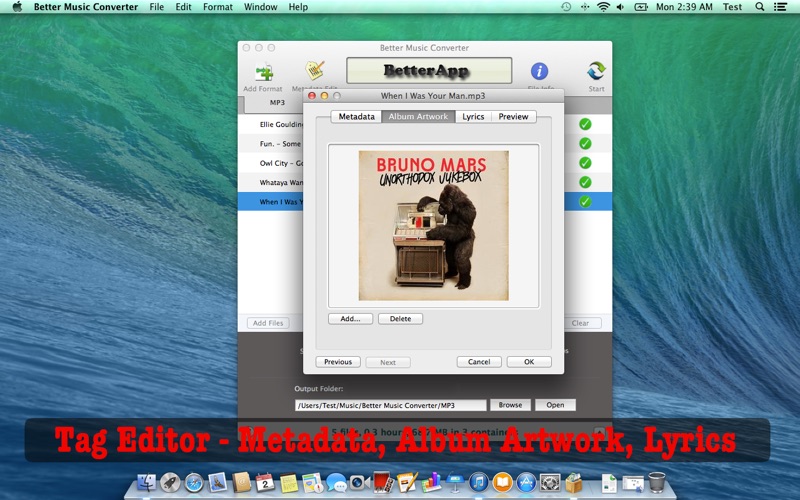The height and width of the screenshot is (500, 800).
Task: Open the Edit menu
Action: click(x=183, y=7)
